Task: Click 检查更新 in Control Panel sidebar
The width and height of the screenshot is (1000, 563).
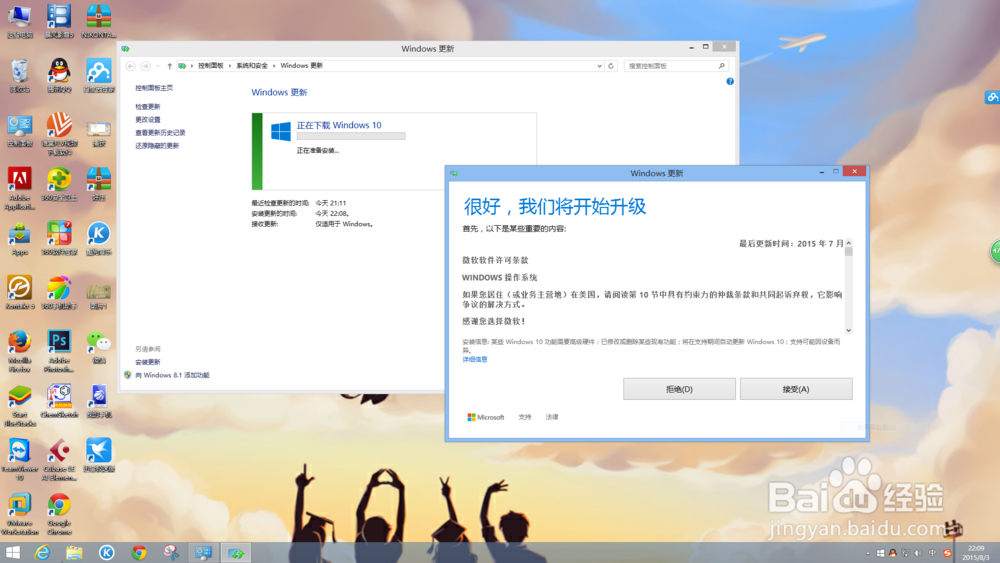Action: point(148,106)
